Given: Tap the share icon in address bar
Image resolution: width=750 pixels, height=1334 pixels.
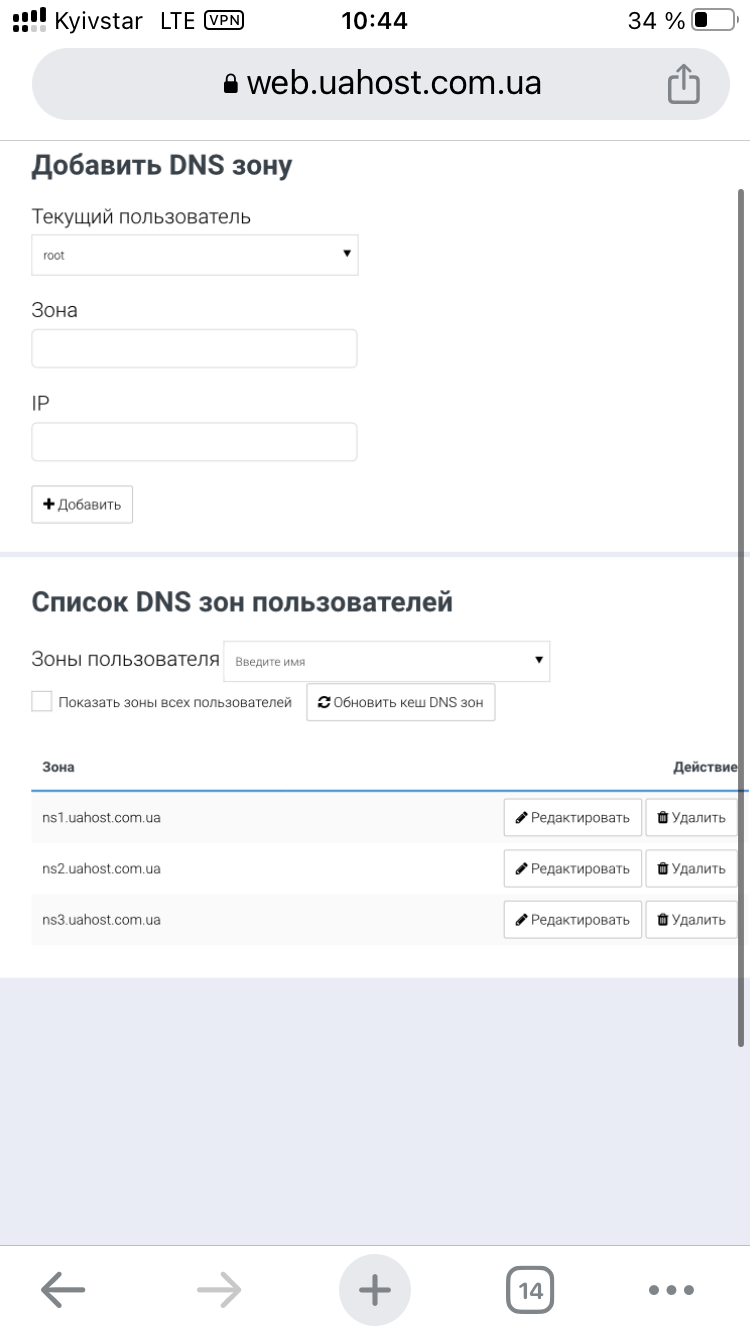Looking at the screenshot, I should pos(683,83).
